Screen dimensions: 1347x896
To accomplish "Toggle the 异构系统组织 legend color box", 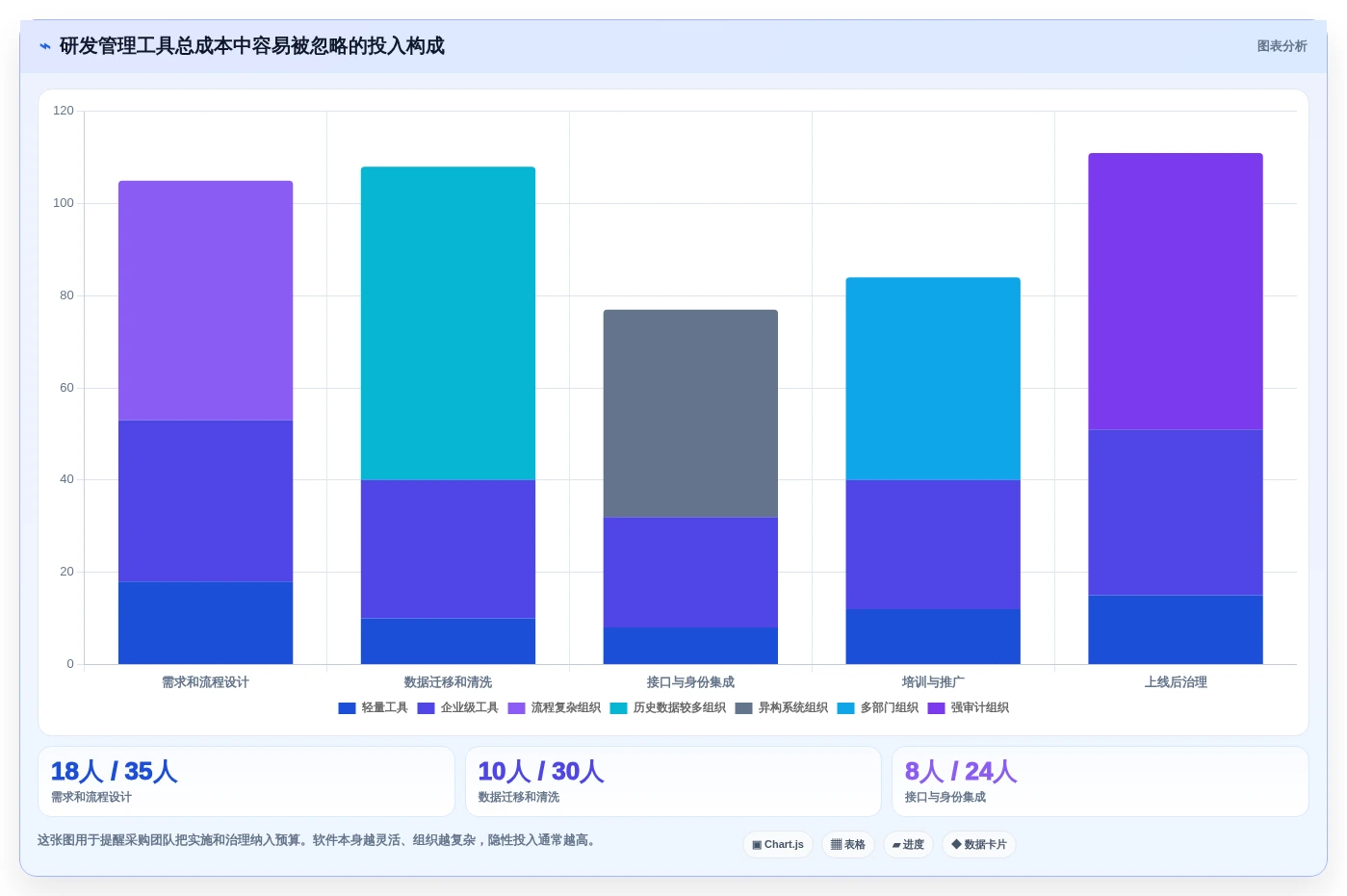I will [743, 708].
